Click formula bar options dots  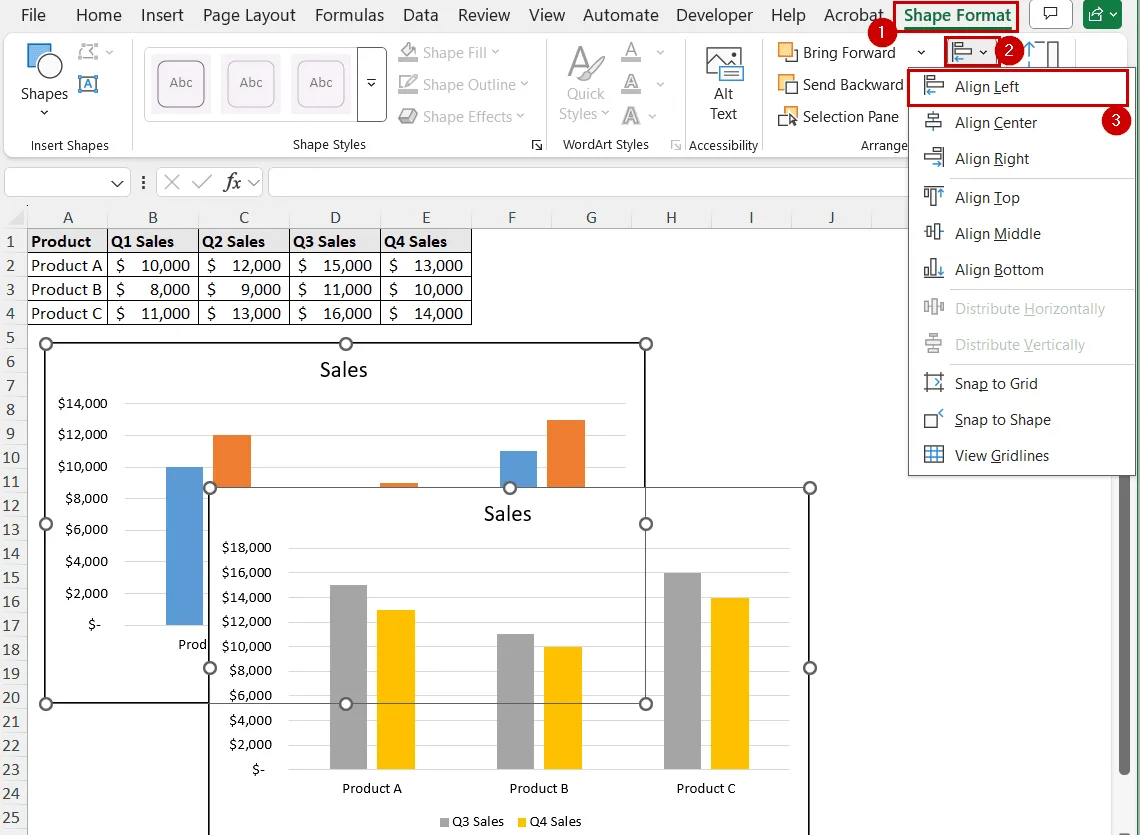[x=143, y=182]
